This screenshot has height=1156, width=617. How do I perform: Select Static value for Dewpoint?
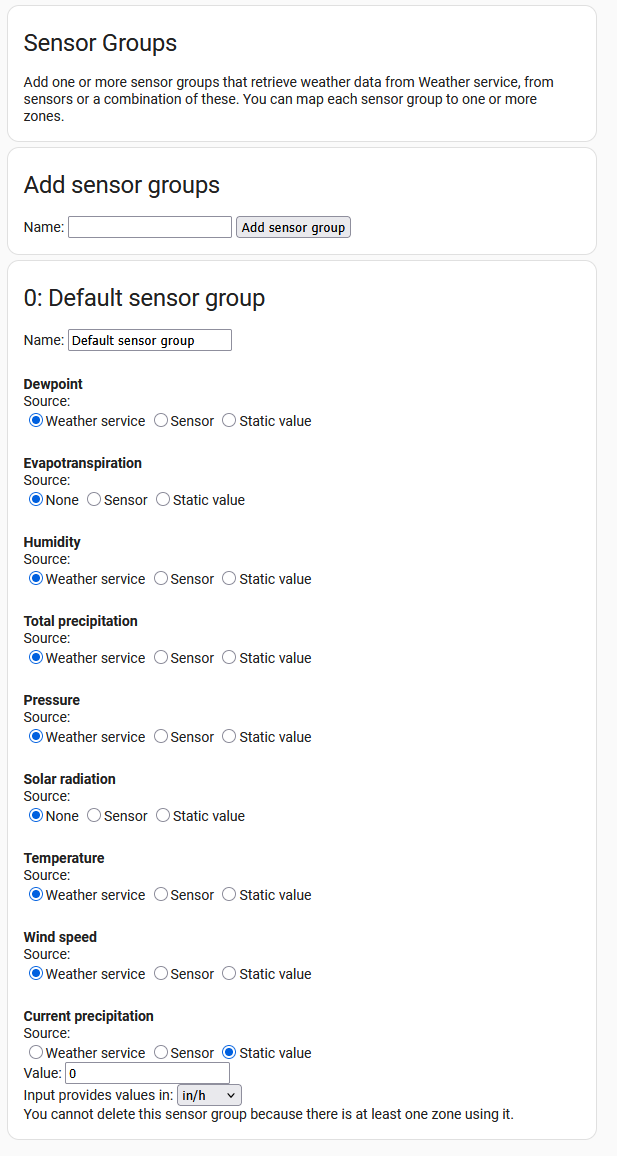tap(229, 421)
